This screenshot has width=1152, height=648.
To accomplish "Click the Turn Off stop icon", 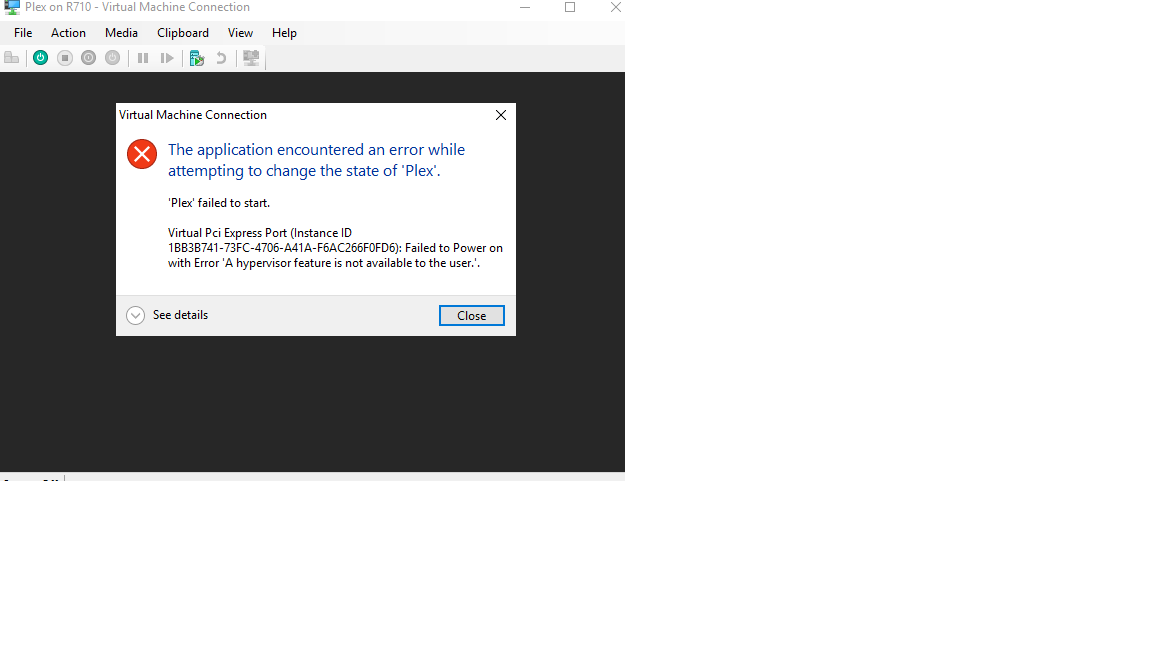I will tap(65, 58).
